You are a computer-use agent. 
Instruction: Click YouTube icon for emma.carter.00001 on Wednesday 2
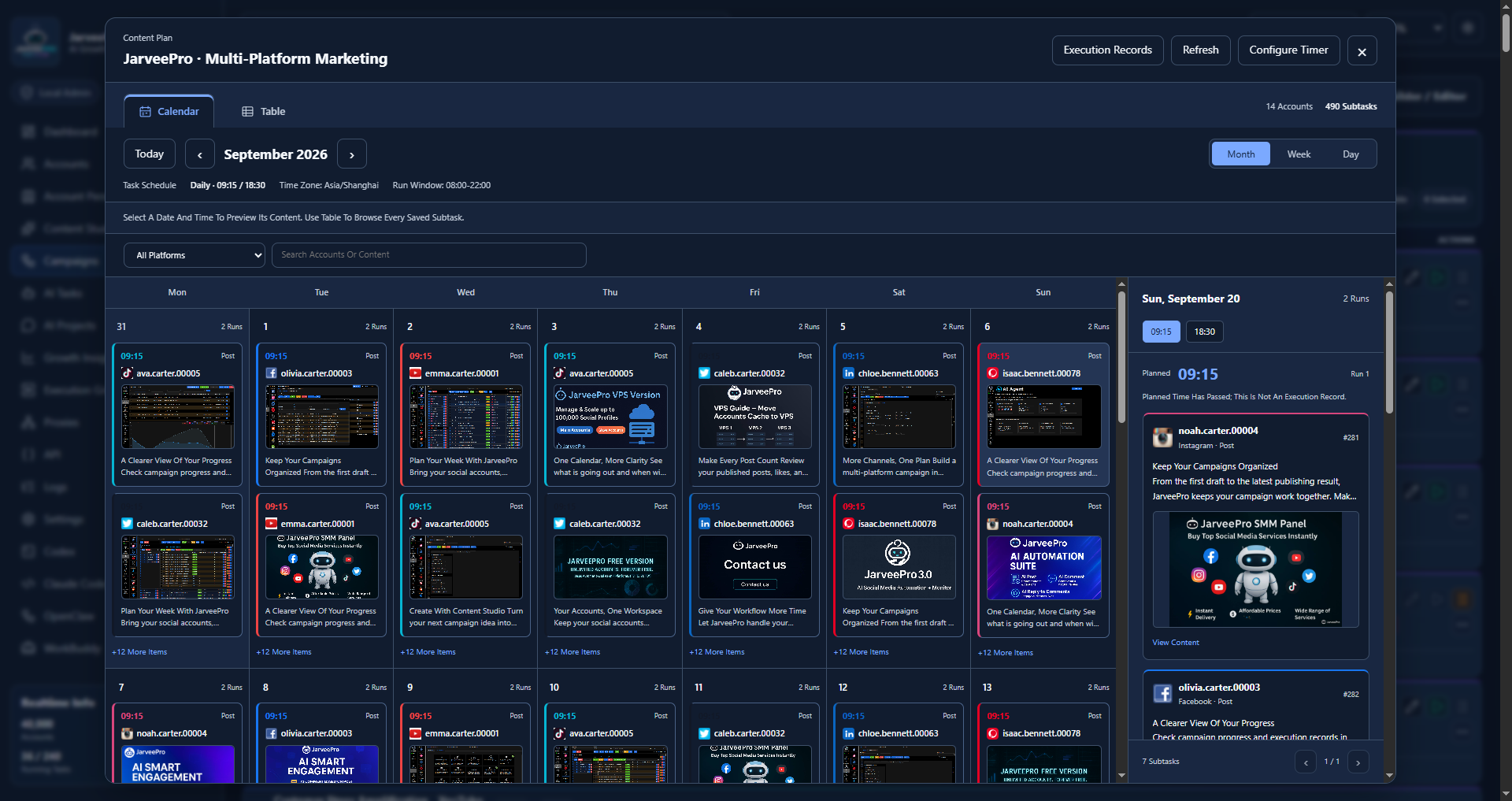click(x=415, y=373)
